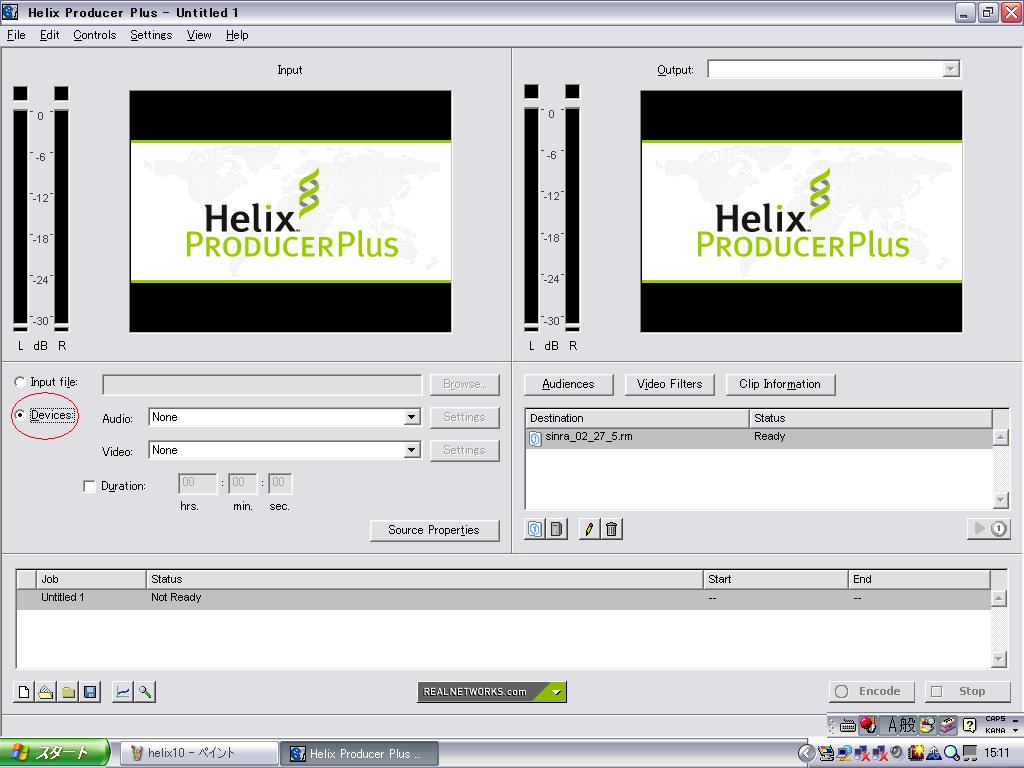Click the speaker volume tray icon
Image resolution: width=1024 pixels, height=768 pixels.
tap(897, 754)
